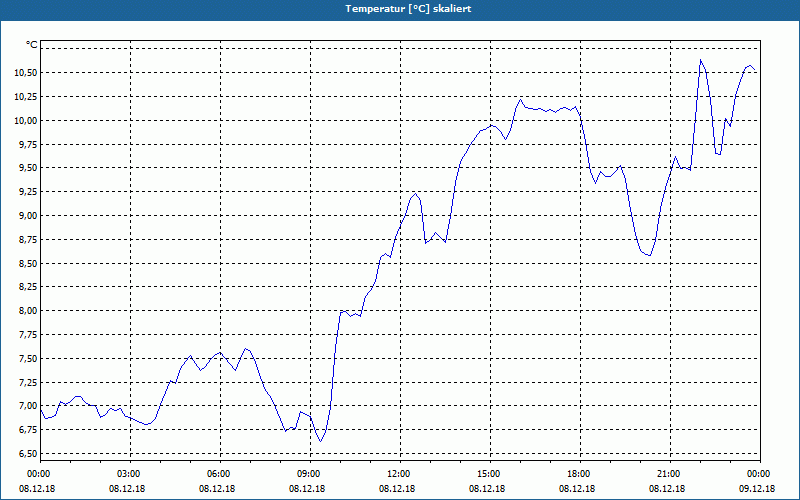Select the 8,75 y-axis value
Screen dimensions: 800x500
point(28,239)
